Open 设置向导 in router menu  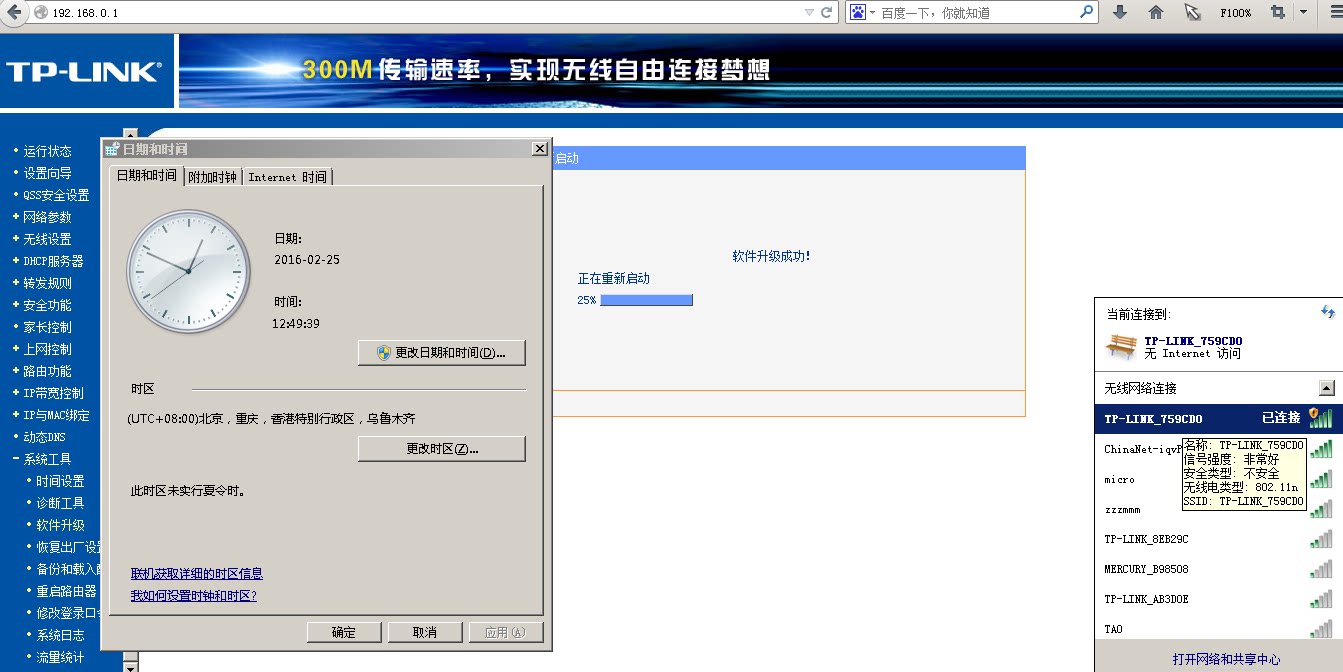(47, 173)
